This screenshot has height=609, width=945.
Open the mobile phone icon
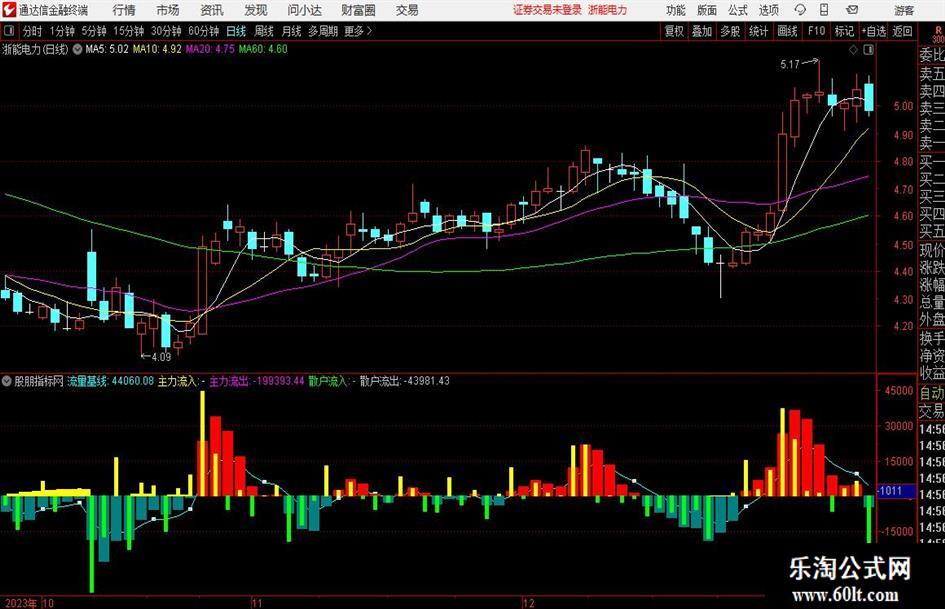[824, 10]
